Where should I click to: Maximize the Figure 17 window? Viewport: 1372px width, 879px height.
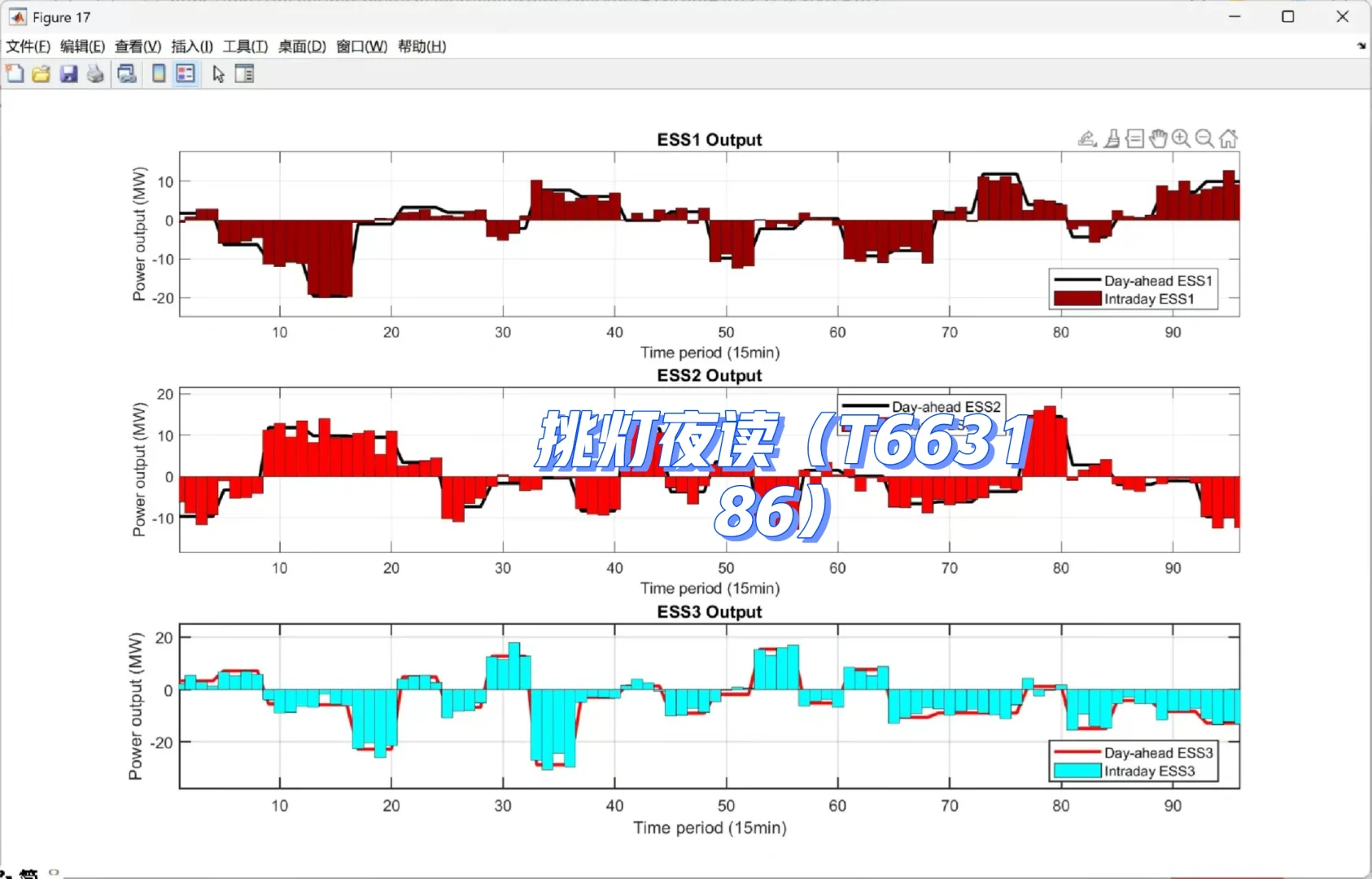pyautogui.click(x=1288, y=16)
